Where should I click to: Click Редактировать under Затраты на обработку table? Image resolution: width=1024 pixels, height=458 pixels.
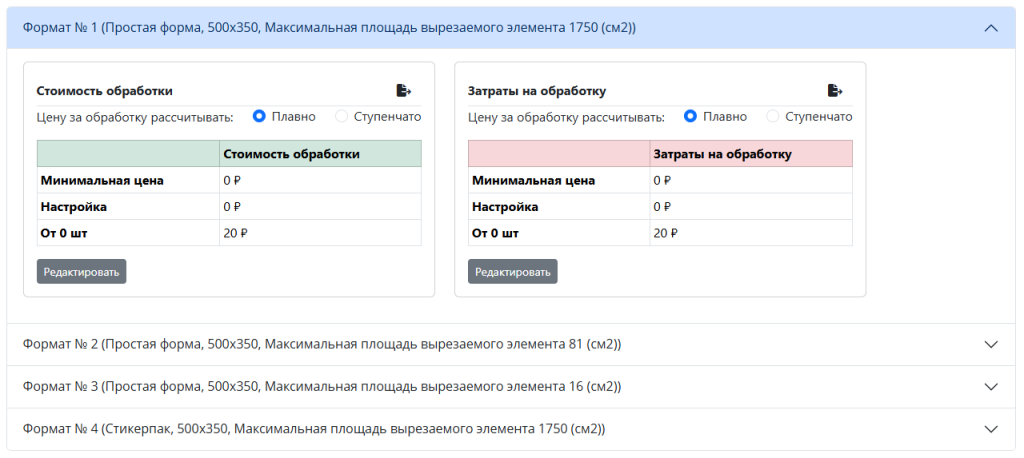click(x=513, y=272)
